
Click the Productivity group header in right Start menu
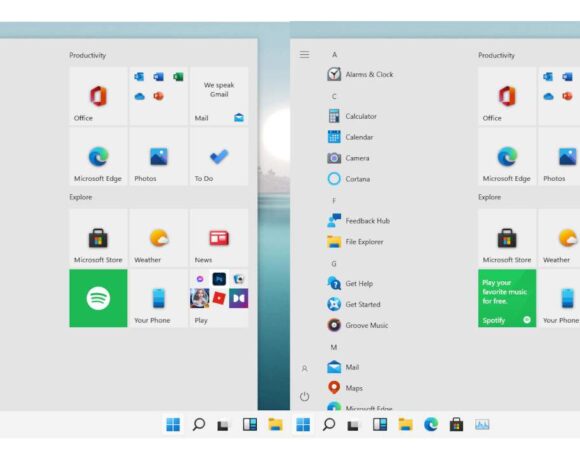click(496, 55)
